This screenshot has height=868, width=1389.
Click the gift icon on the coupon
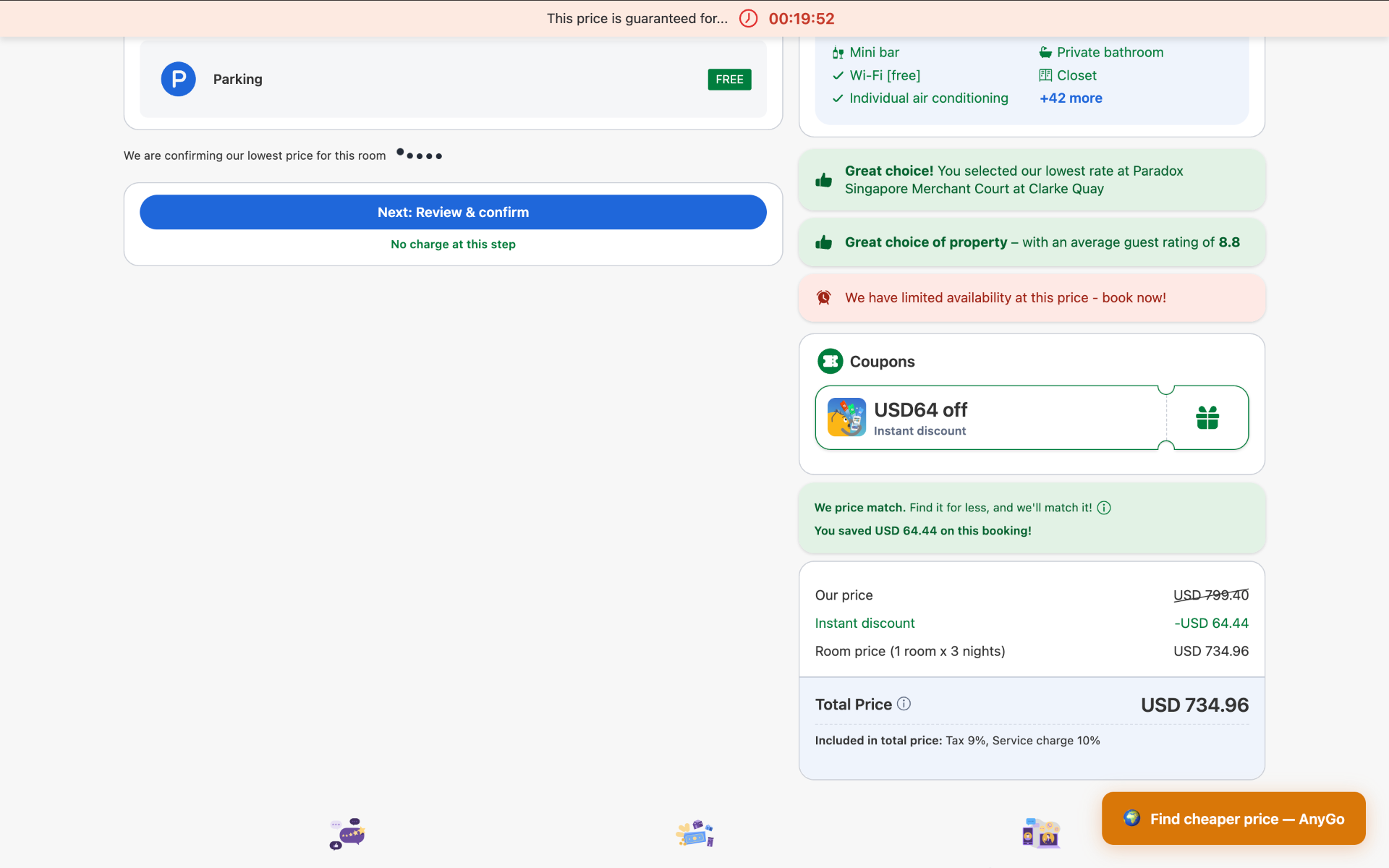tap(1207, 417)
